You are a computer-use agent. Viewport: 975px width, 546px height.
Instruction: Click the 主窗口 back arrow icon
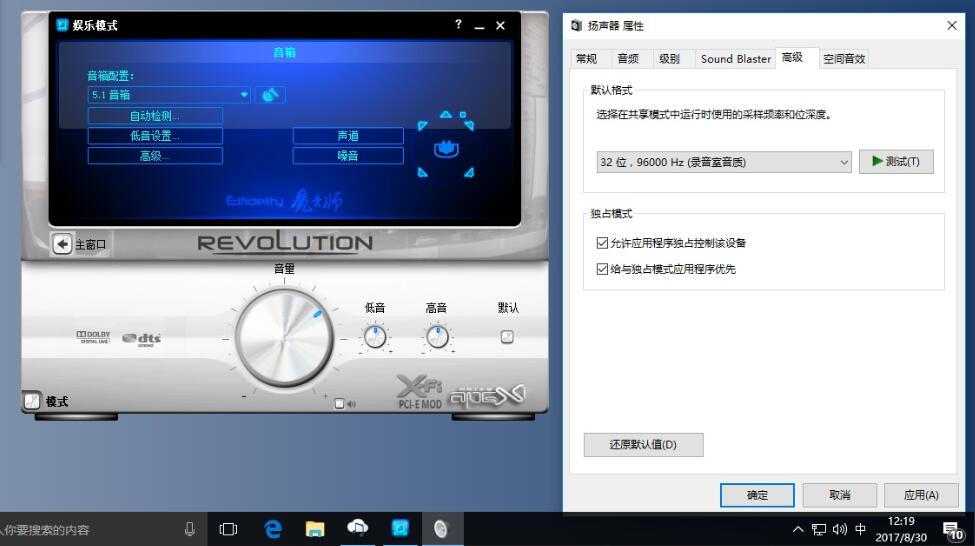pos(63,244)
